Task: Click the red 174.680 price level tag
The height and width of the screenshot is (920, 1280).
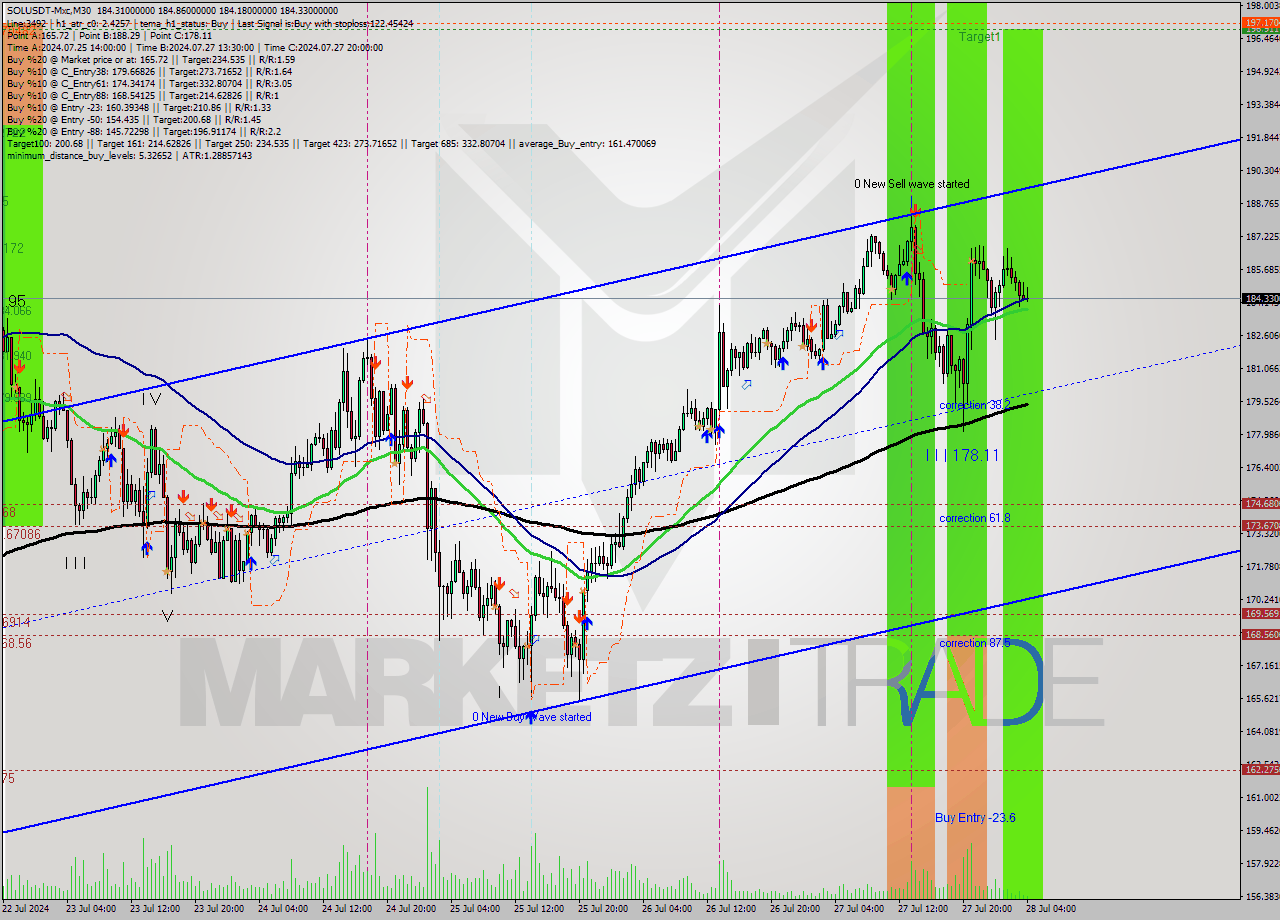Action: click(1260, 503)
